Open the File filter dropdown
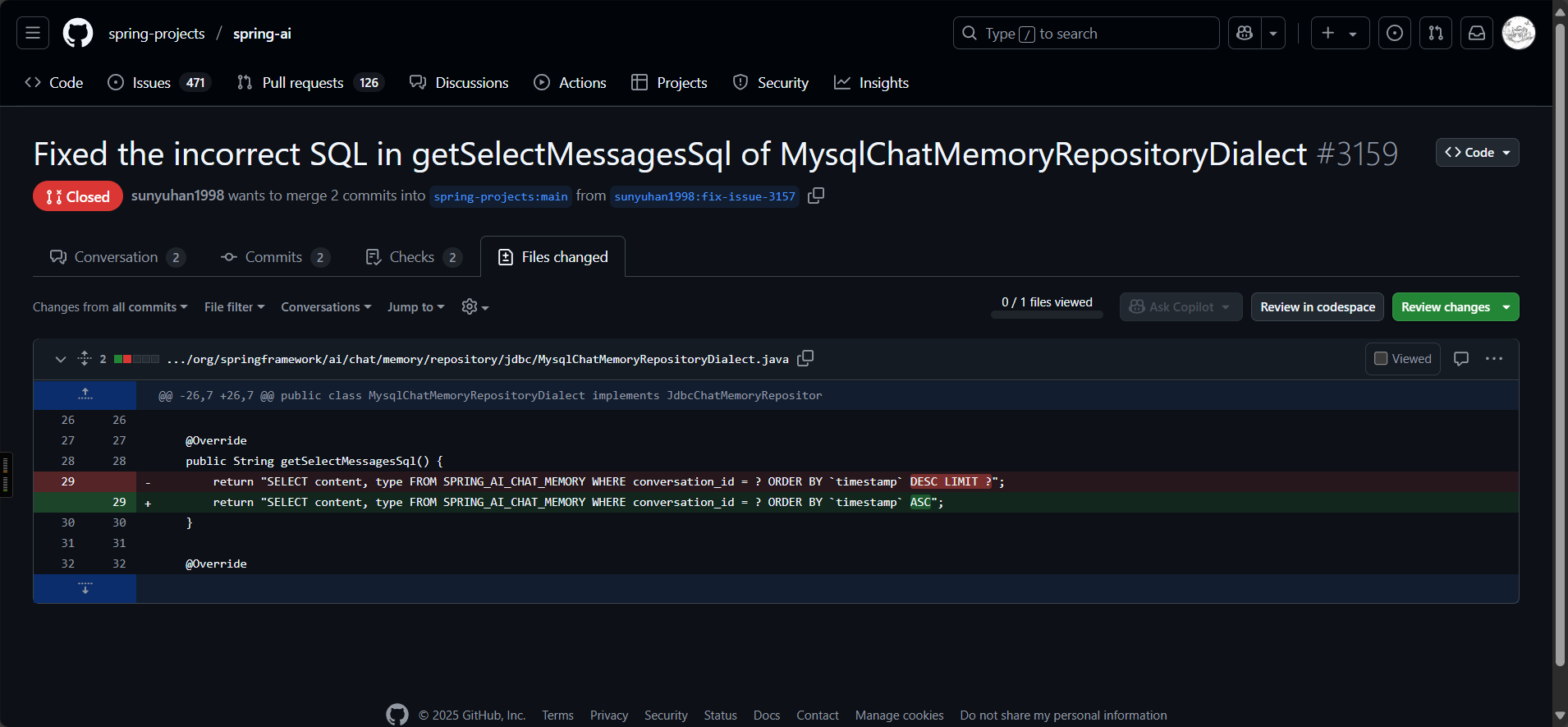1568x727 pixels. coord(234,306)
